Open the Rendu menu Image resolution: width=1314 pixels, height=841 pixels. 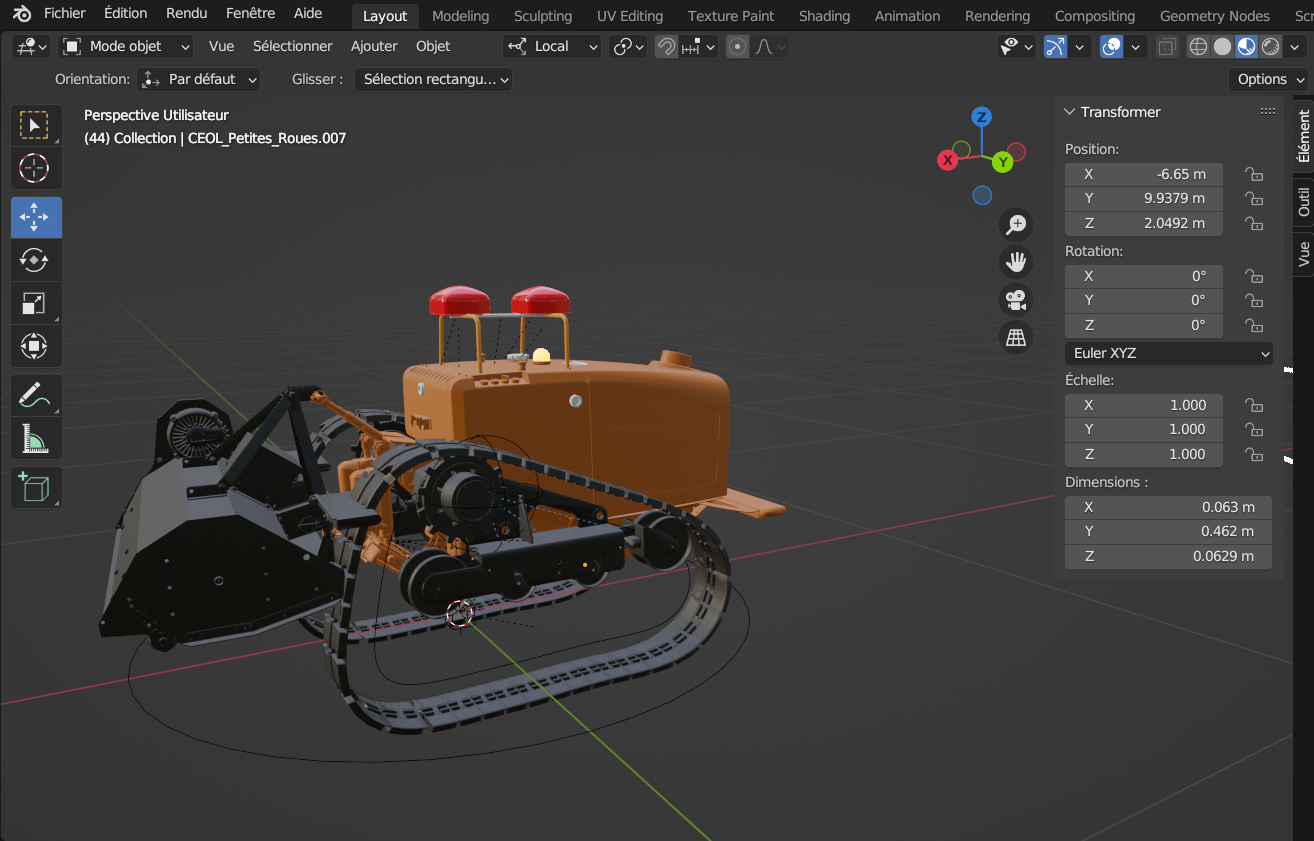(186, 13)
